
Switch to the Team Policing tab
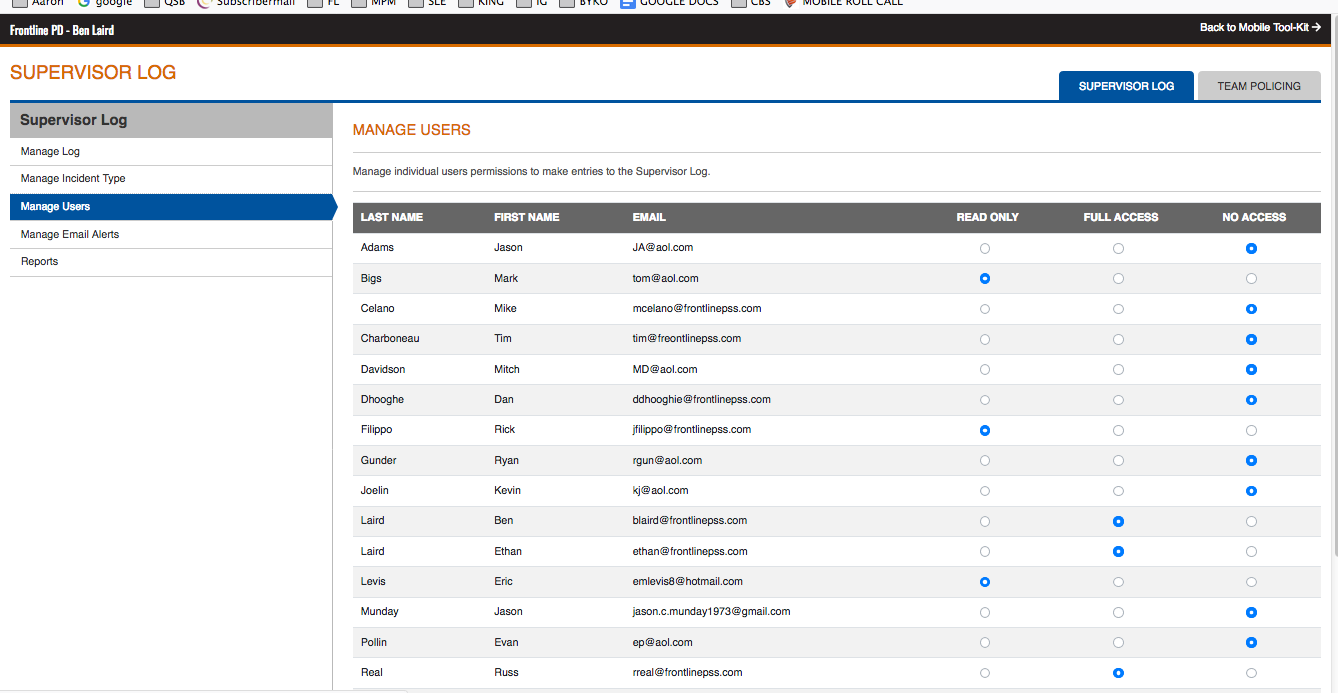point(1258,86)
